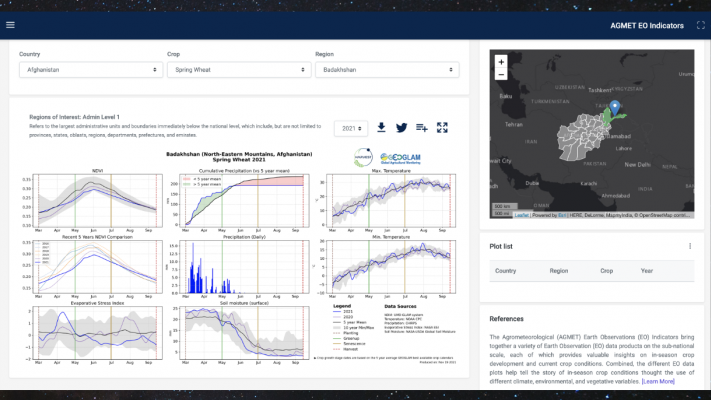Image resolution: width=711 pixels, height=400 pixels.
Task: Open the hamburger navigation menu
Action: 11,24
